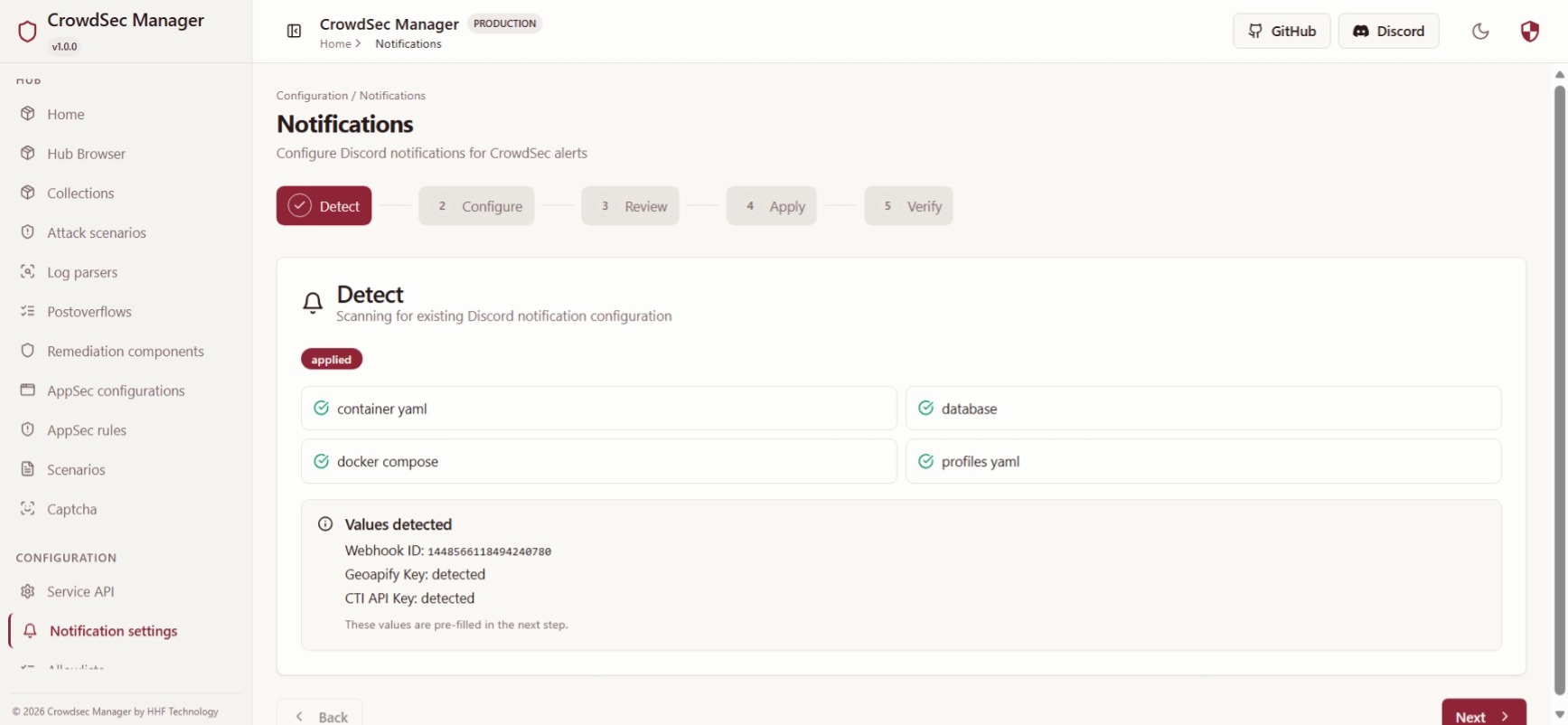Image resolution: width=1568 pixels, height=725 pixels.
Task: Select the Detect step in the wizard
Action: click(x=324, y=206)
